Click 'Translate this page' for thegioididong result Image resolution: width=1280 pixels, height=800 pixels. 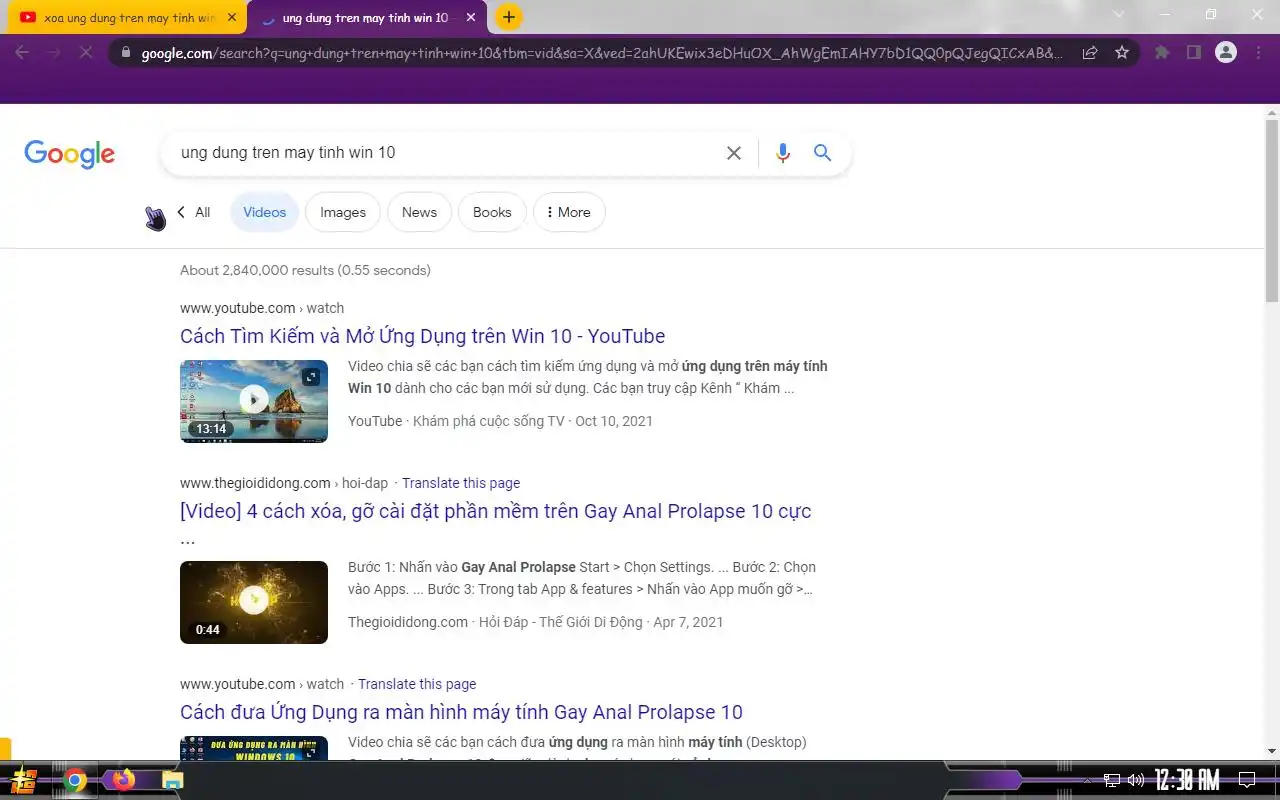click(x=461, y=483)
